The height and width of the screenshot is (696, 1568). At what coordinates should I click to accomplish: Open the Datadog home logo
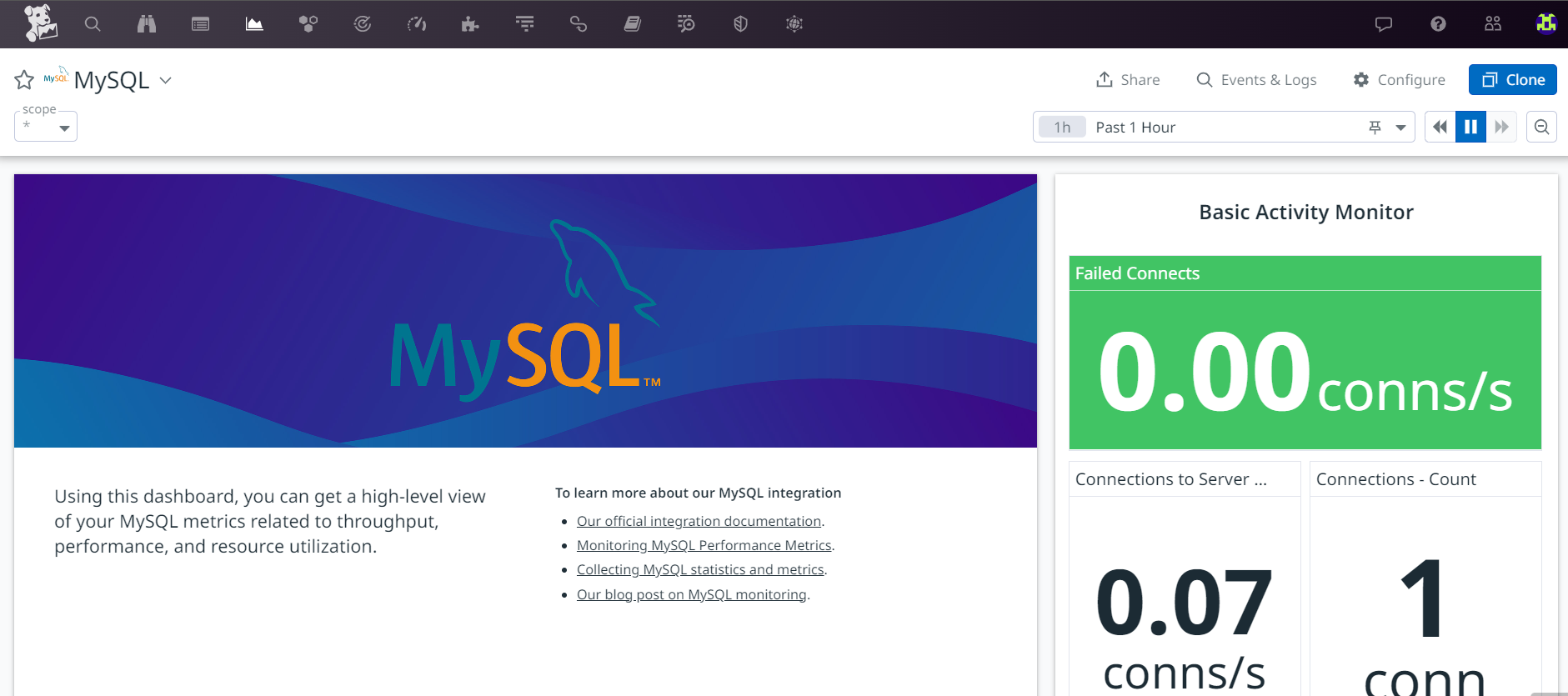[40, 23]
